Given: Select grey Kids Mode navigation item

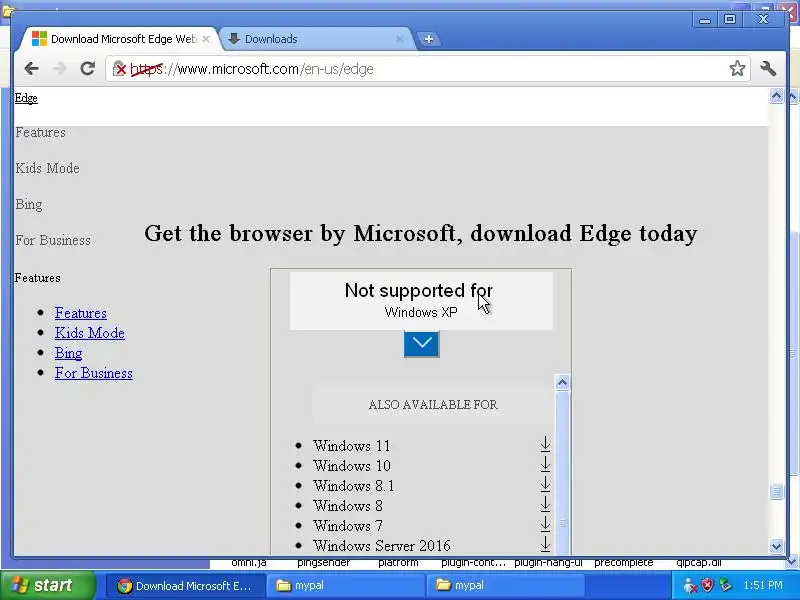Looking at the screenshot, I should pyautogui.click(x=47, y=168).
